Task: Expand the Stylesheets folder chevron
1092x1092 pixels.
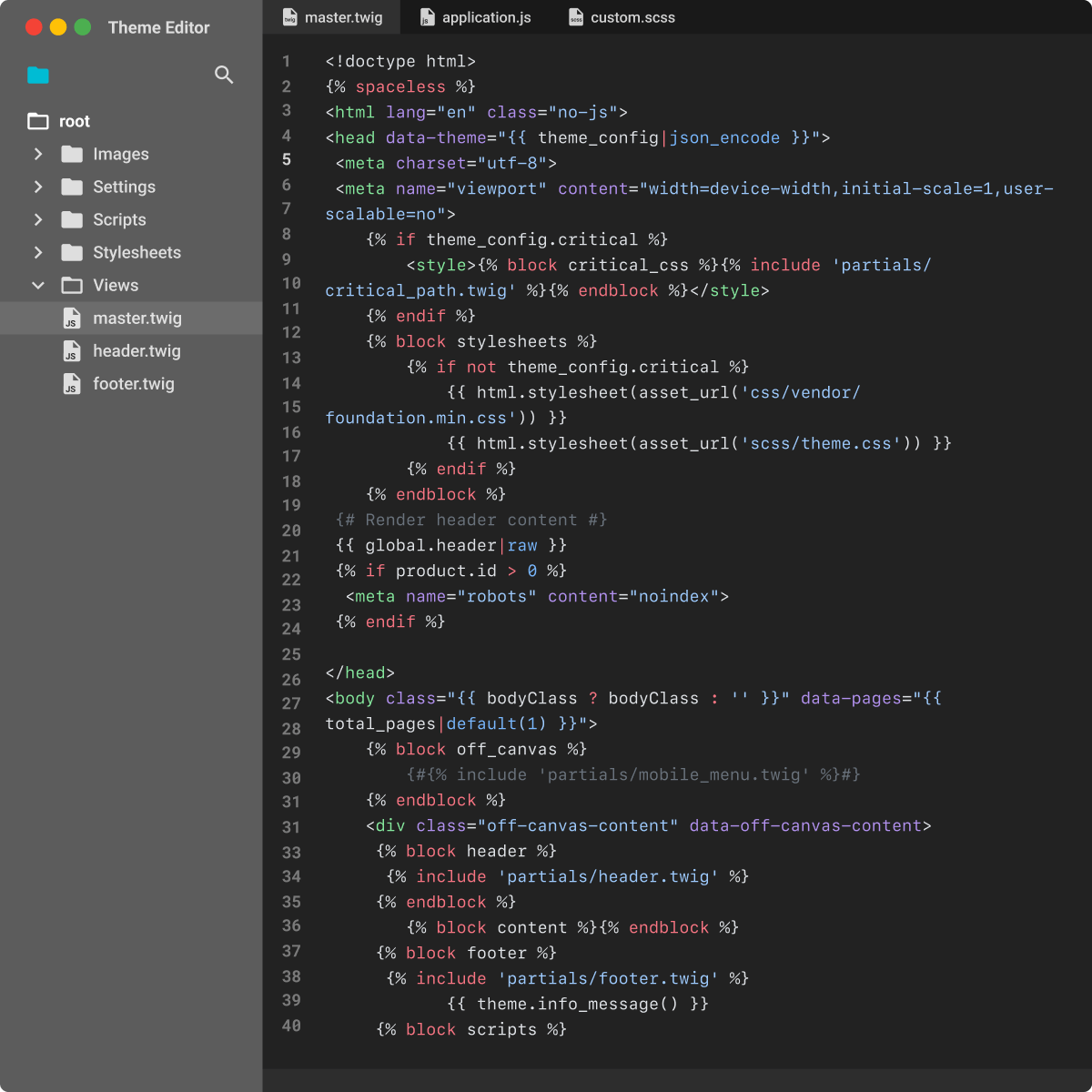Action: point(38,252)
